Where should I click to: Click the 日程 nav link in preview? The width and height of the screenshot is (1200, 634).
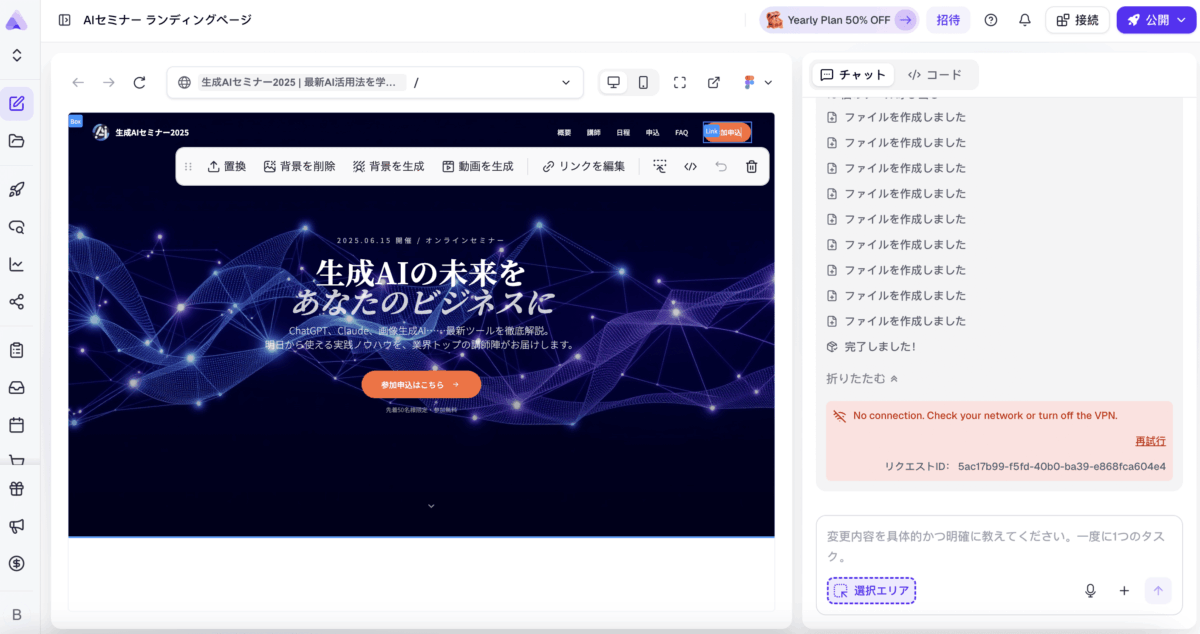(x=623, y=132)
